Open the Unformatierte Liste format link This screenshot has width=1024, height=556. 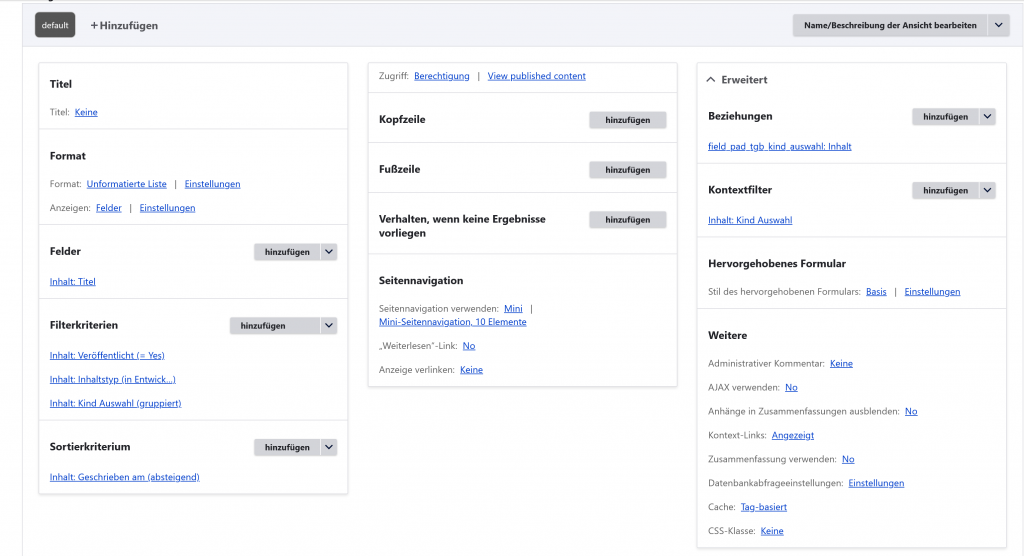126,184
